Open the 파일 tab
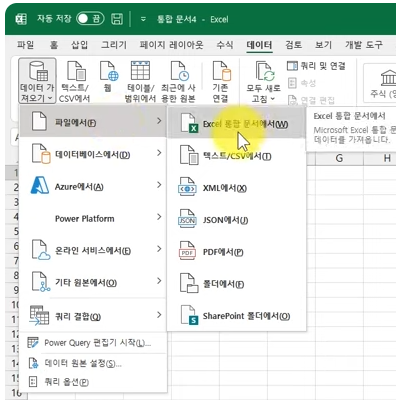This screenshot has width=396, height=400. (25, 45)
